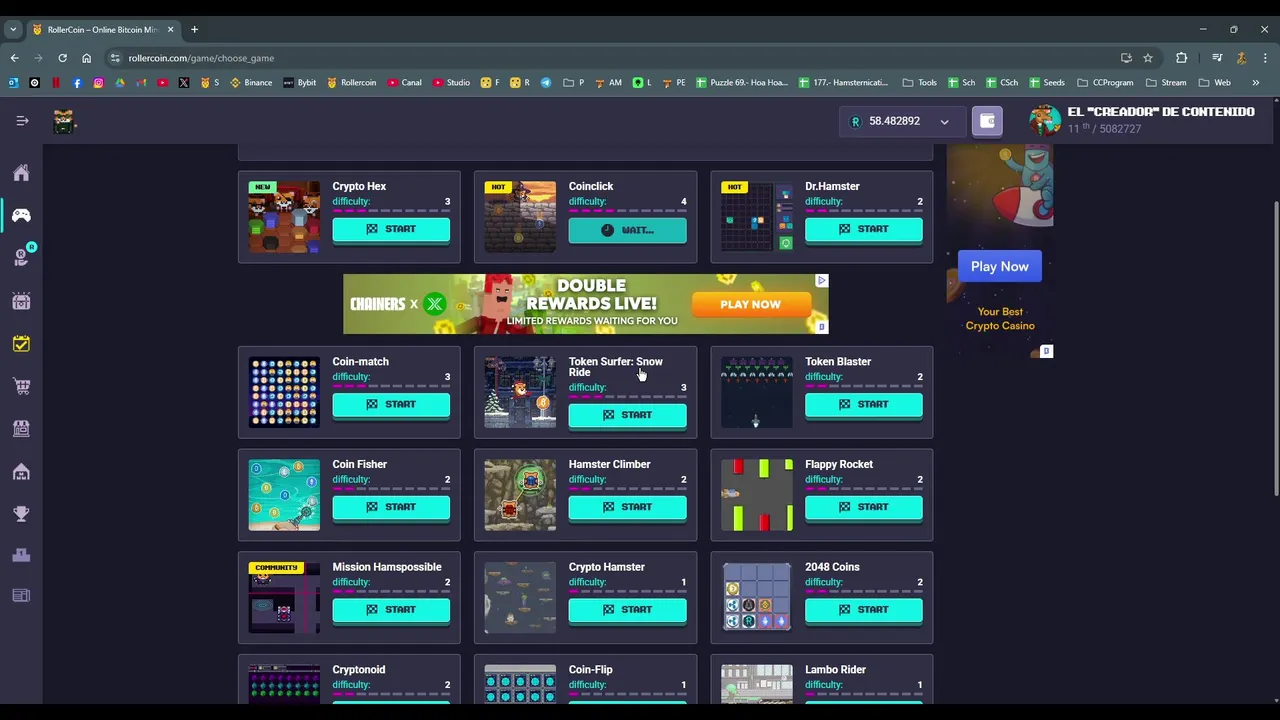Start the Coin-match game
Screen dimensions: 1280x720
tap(391, 405)
